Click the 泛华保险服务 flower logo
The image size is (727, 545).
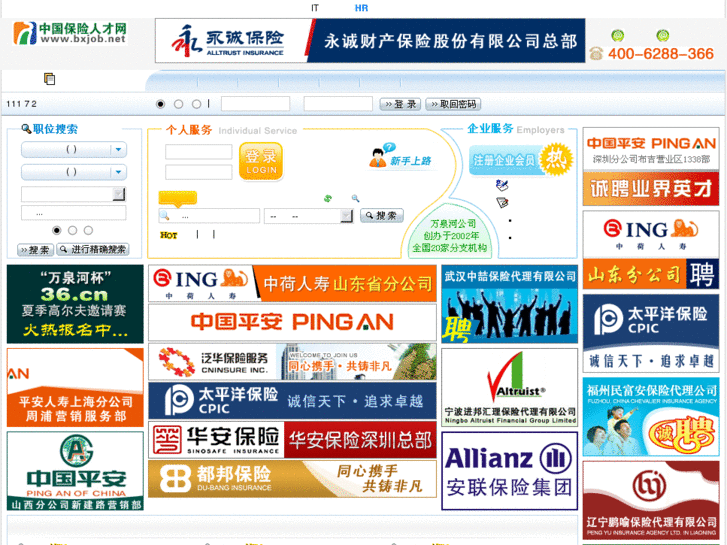click(x=176, y=362)
